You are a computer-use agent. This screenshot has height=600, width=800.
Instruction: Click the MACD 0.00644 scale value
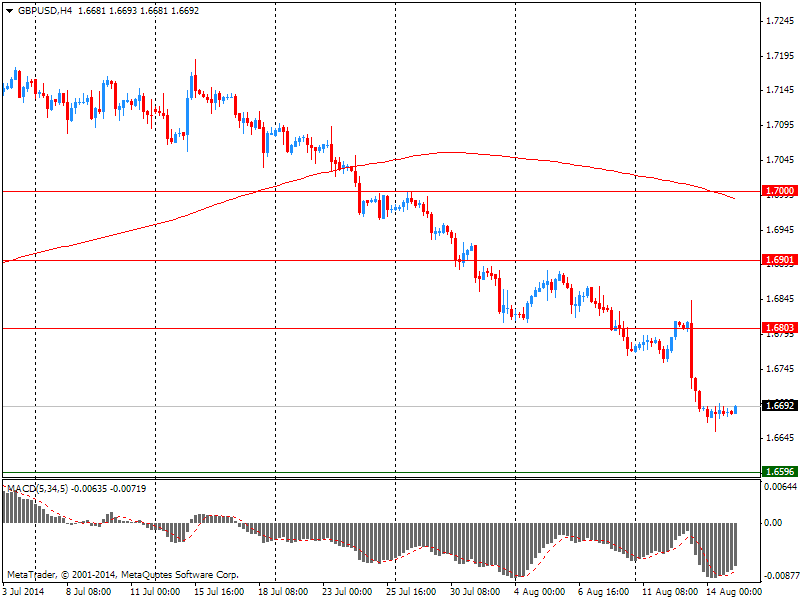(780, 487)
